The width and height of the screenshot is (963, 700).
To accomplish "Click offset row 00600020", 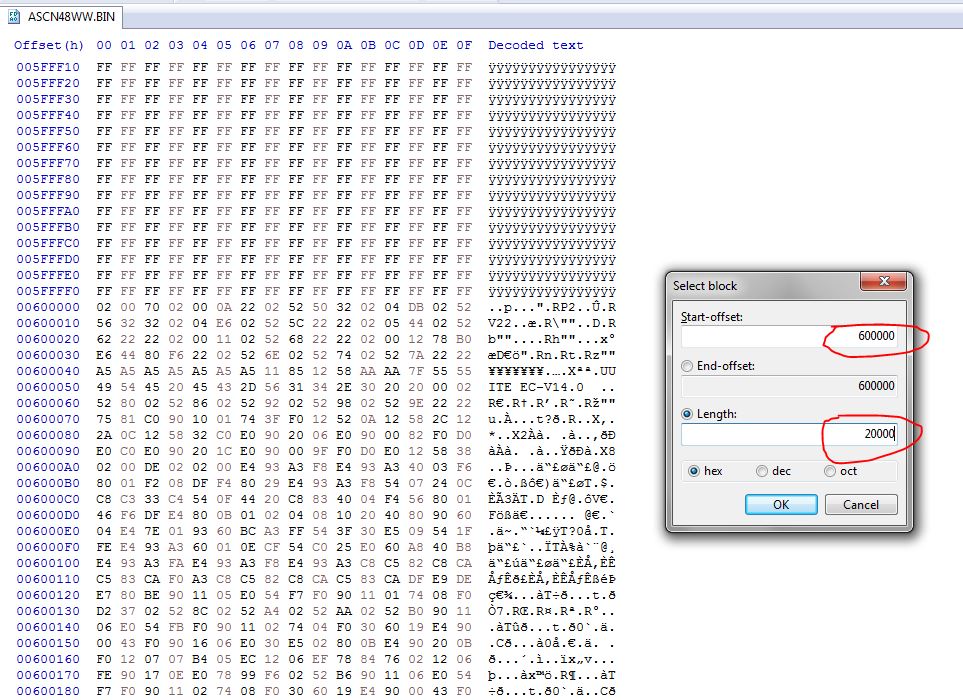I will coord(48,339).
